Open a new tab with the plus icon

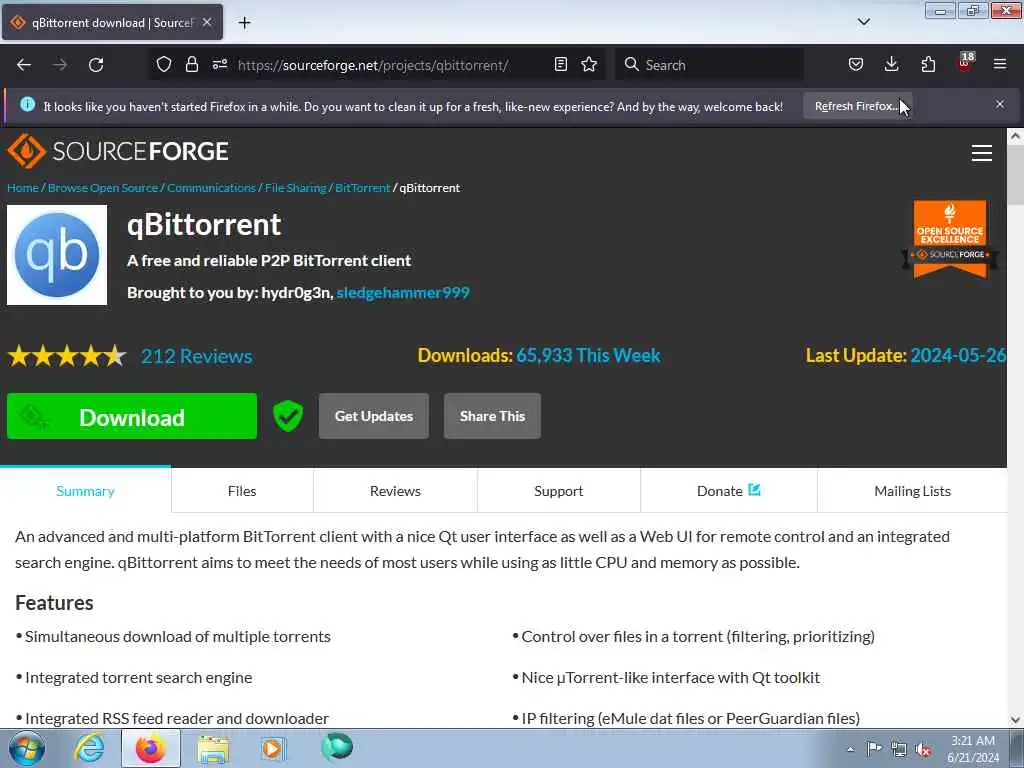click(x=244, y=23)
